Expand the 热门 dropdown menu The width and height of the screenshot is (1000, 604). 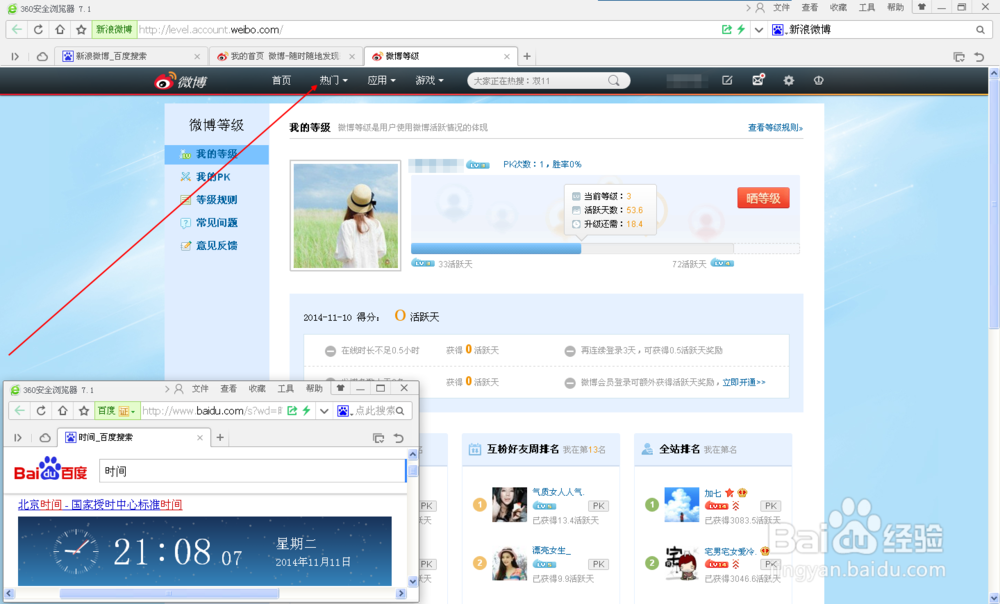click(x=333, y=80)
